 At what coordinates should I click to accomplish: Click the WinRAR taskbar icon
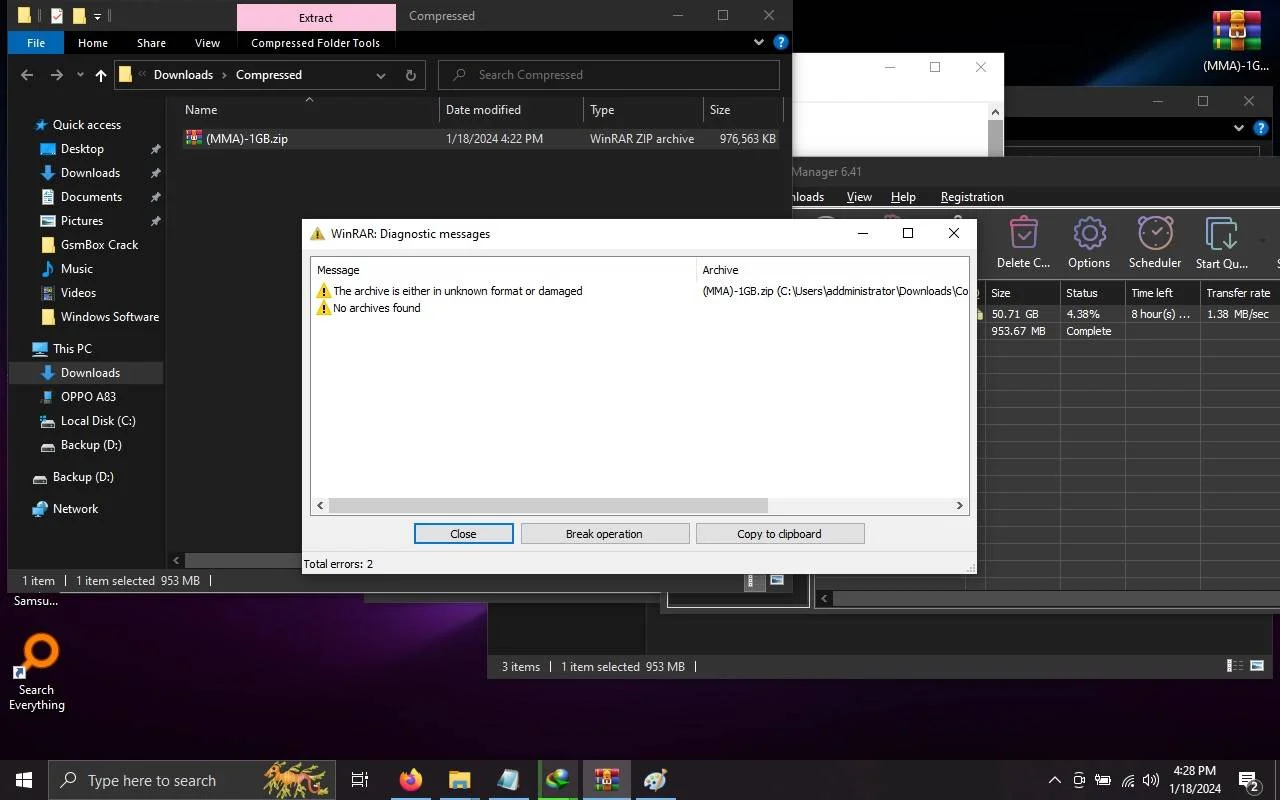click(606, 780)
